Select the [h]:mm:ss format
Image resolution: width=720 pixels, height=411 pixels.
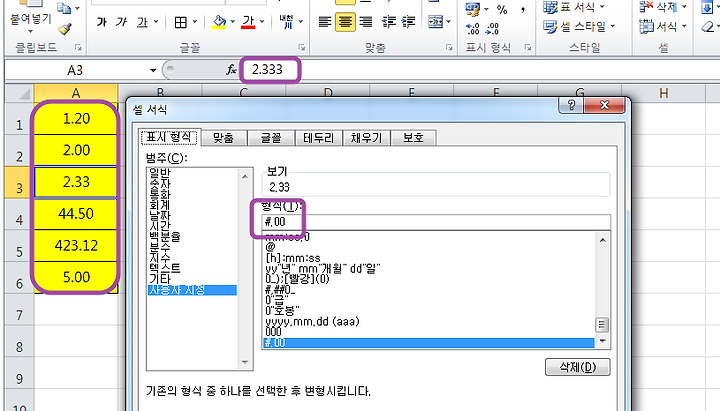293,258
